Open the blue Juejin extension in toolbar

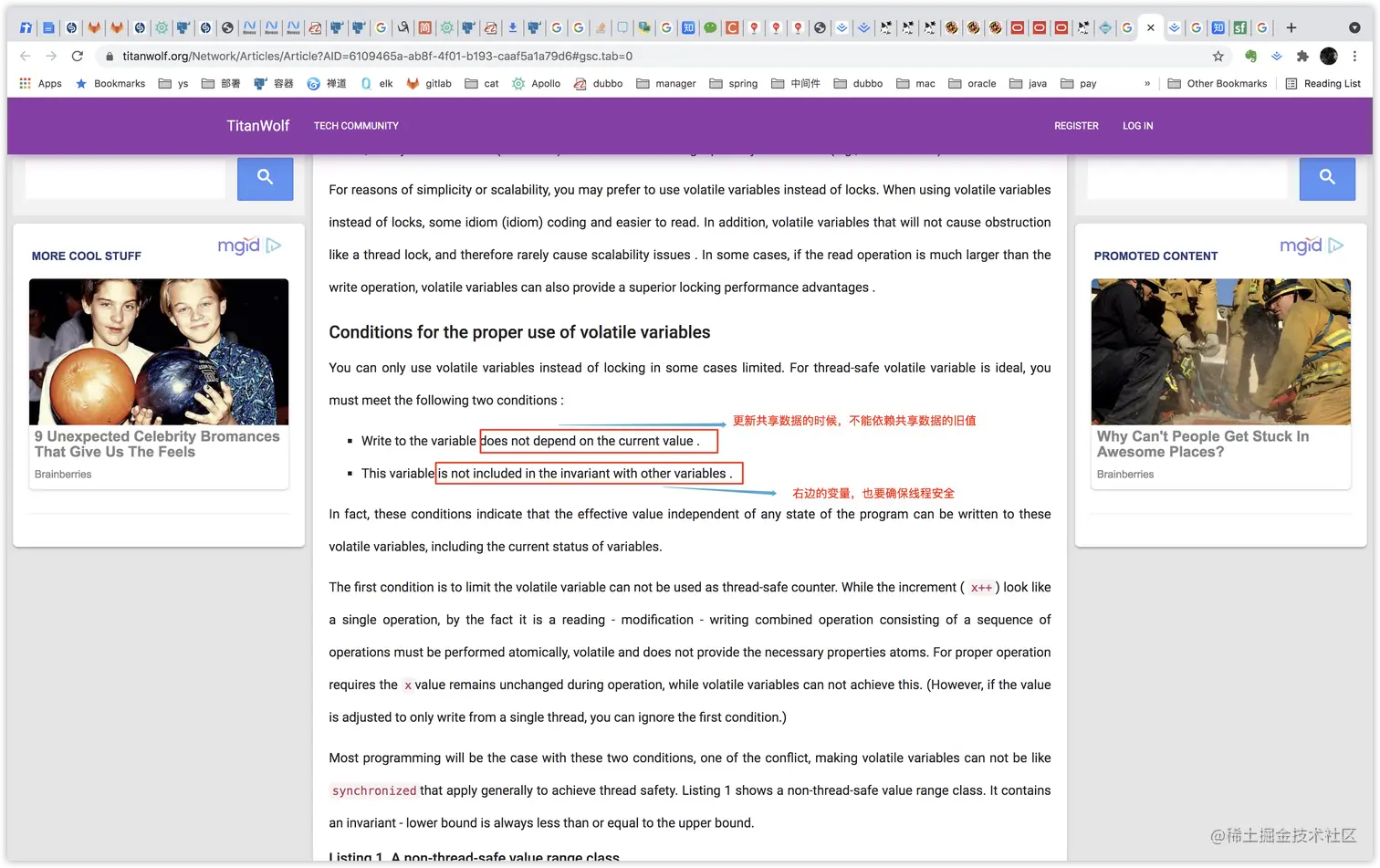tap(1277, 57)
